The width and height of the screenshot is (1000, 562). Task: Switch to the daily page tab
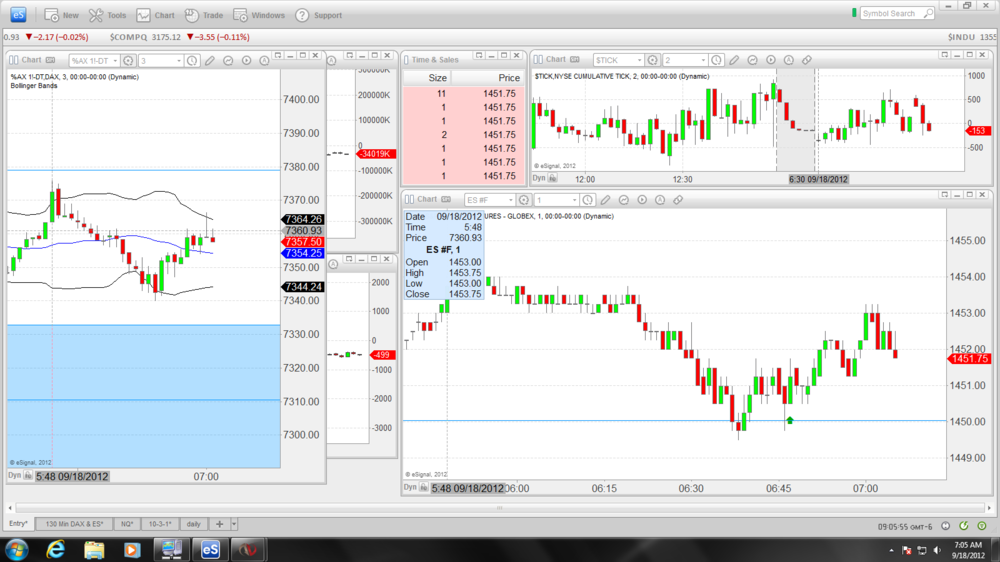193,524
